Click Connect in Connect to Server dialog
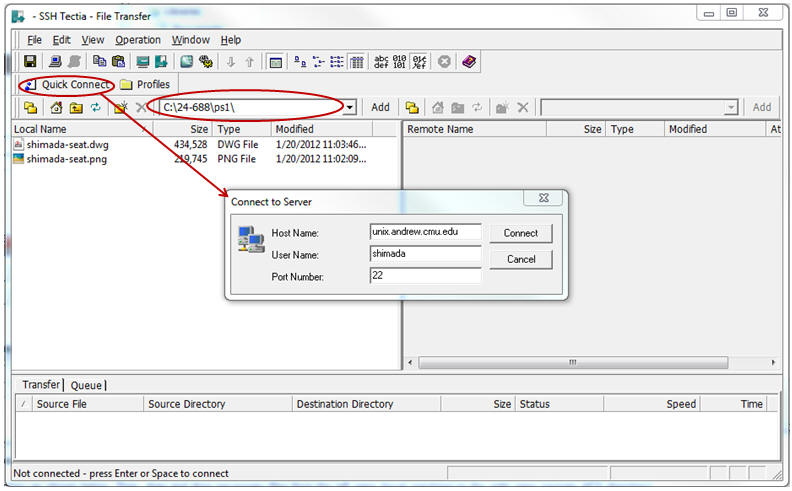Screen dimensions: 792x491 click(x=521, y=233)
